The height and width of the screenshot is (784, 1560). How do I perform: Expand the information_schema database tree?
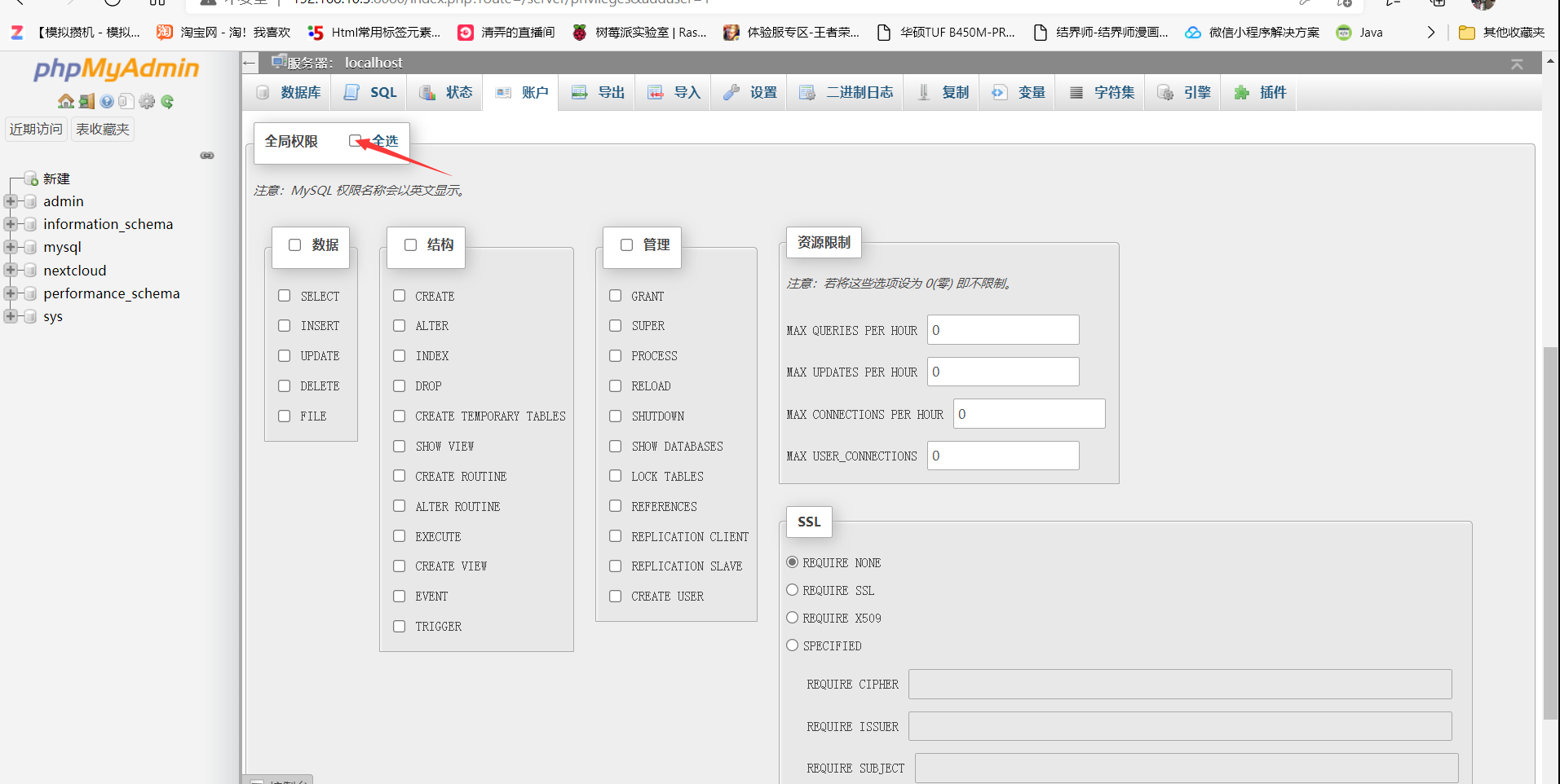tap(11, 224)
